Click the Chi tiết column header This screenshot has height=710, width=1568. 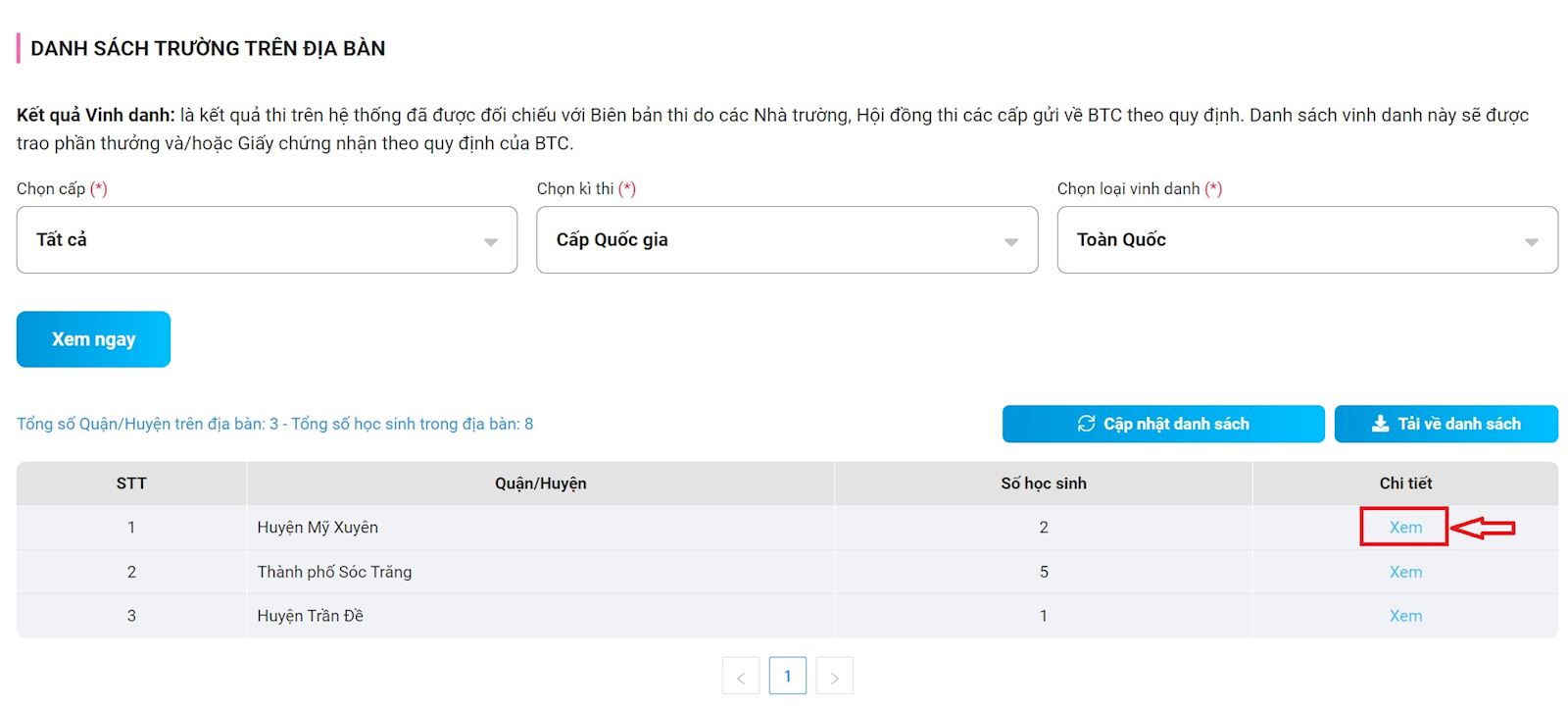1405,483
